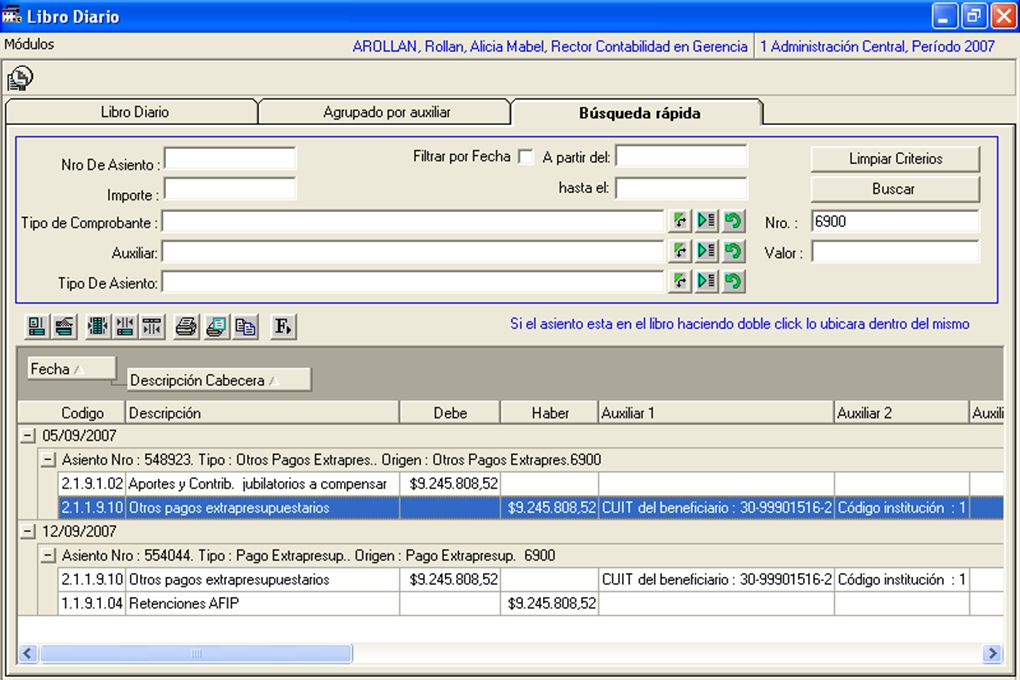Click the toolbar icon with inward arrows above a green bar
The width and height of the screenshot is (1020, 680).
pyautogui.click(x=125, y=326)
